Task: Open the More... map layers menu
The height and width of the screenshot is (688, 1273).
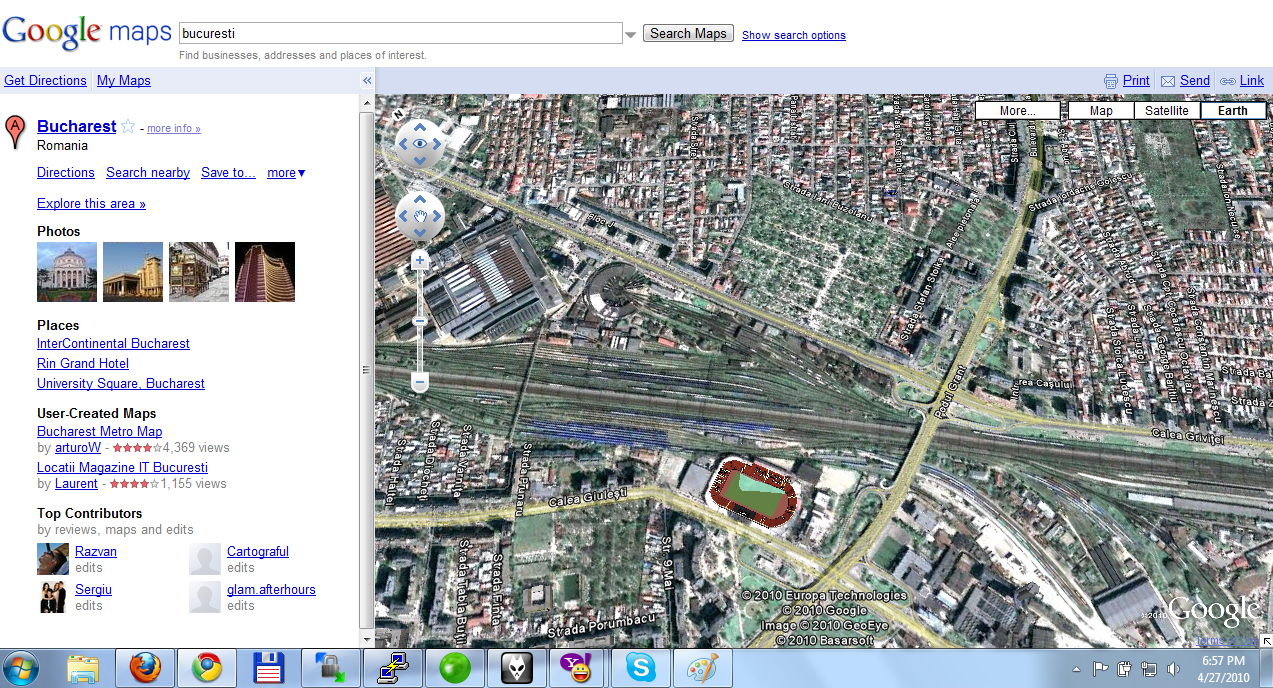Action: (x=1017, y=110)
